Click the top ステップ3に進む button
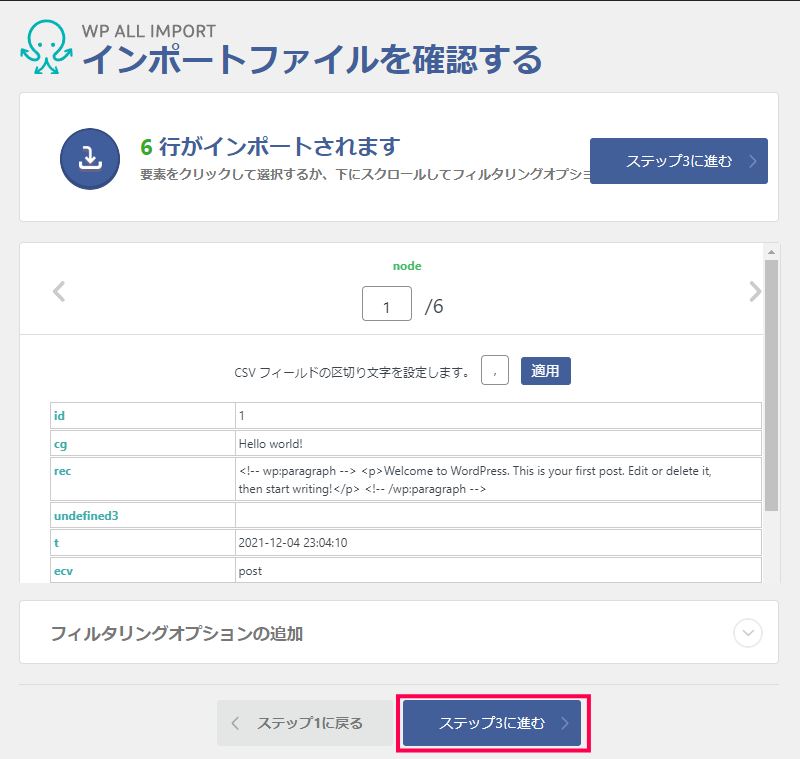800x759 pixels. tap(679, 161)
